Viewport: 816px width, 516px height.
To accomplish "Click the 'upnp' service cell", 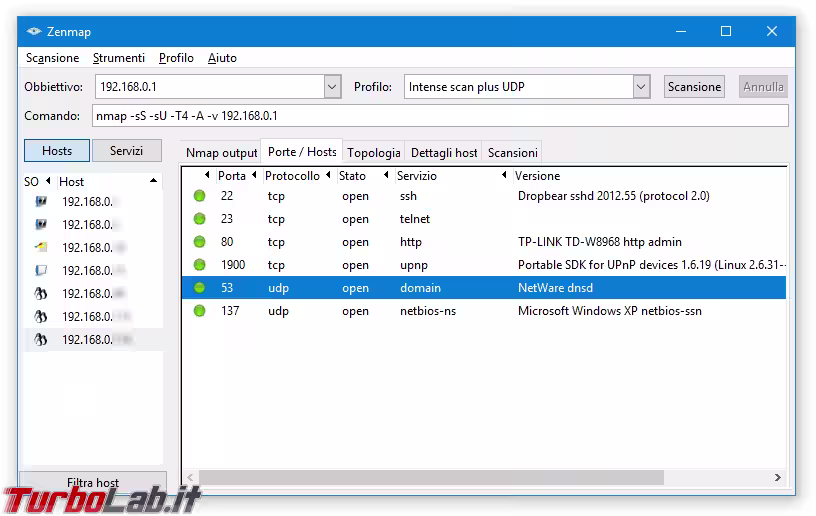I will tap(414, 265).
